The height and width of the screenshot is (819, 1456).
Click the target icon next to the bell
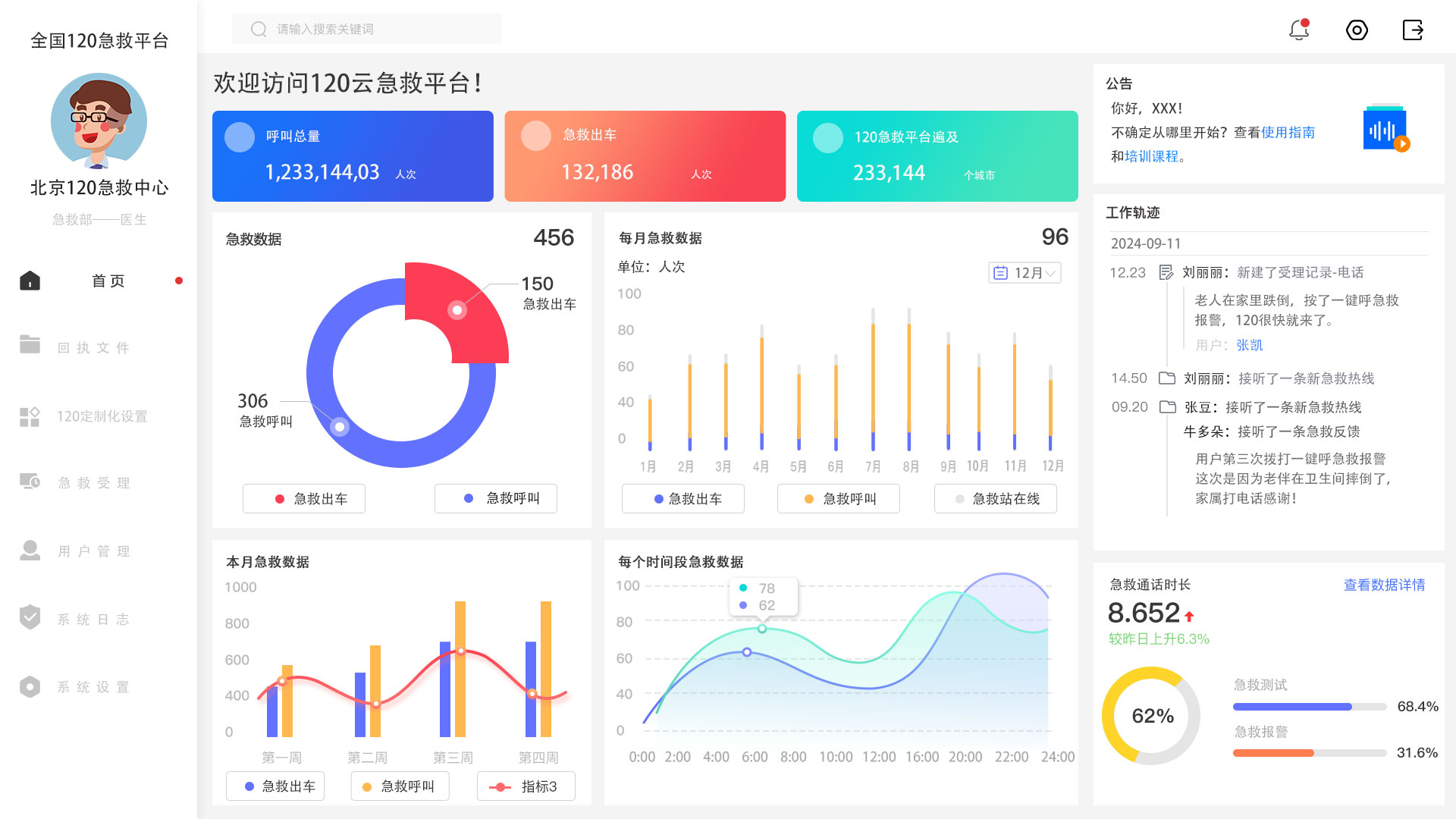[x=1357, y=30]
